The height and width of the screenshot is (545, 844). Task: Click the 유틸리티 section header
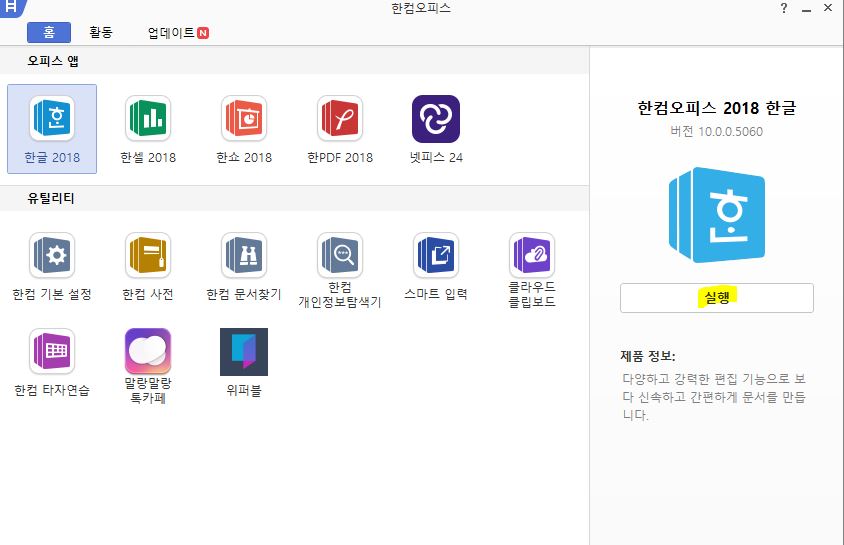51,198
